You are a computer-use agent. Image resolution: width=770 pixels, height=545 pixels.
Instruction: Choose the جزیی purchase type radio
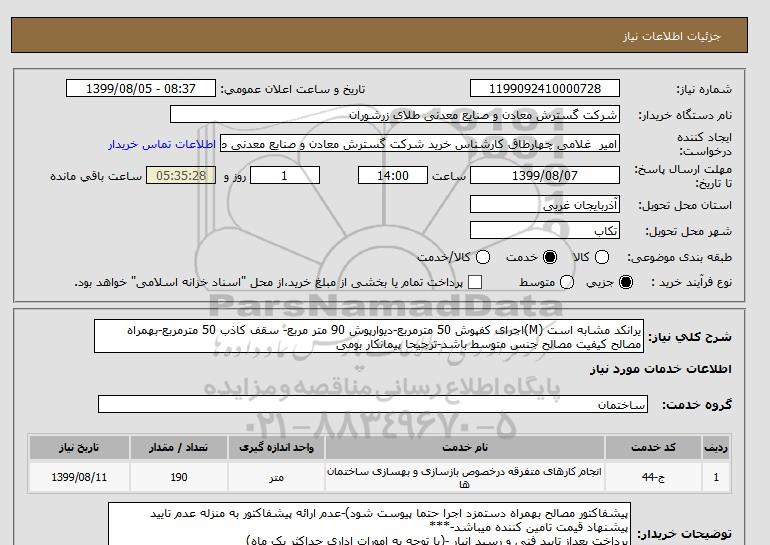click(626, 282)
